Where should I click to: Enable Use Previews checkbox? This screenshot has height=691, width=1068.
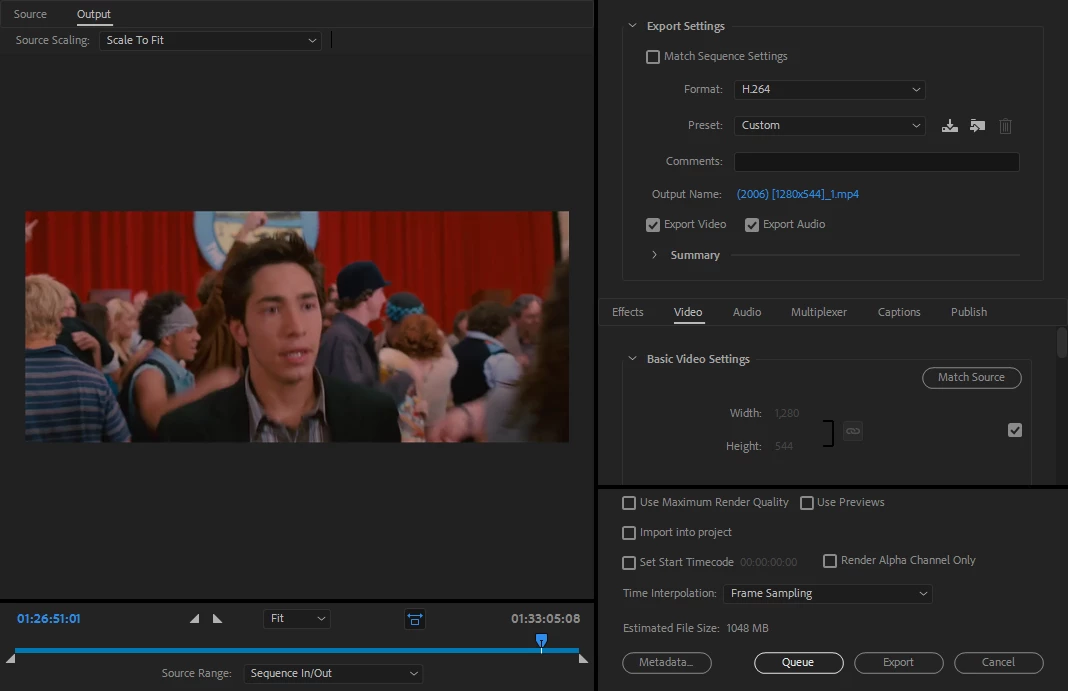806,503
